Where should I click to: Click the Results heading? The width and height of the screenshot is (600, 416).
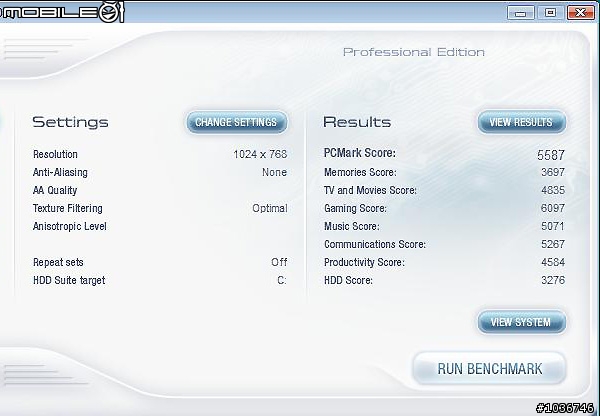pyautogui.click(x=357, y=122)
